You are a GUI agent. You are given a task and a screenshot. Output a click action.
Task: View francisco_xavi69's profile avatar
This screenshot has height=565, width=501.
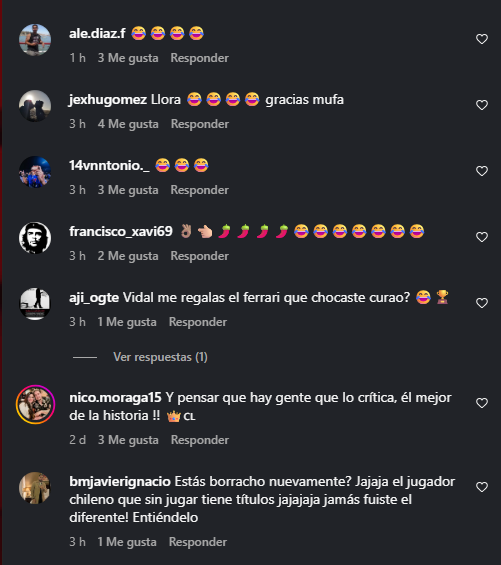tap(35, 238)
